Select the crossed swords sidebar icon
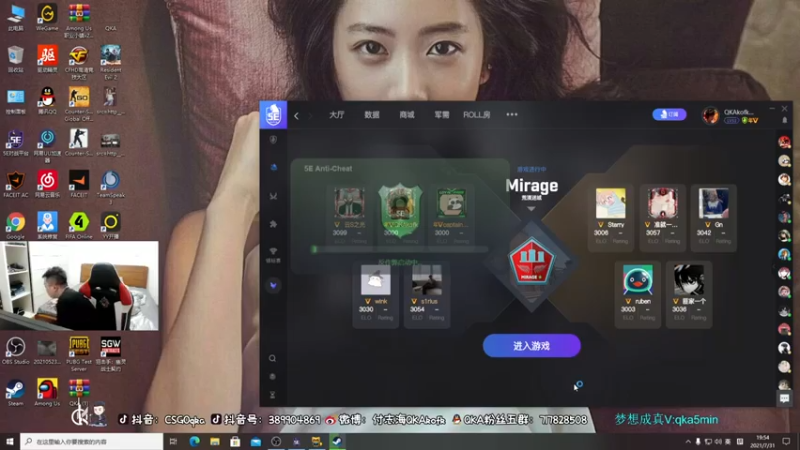The image size is (800, 450). click(x=273, y=196)
